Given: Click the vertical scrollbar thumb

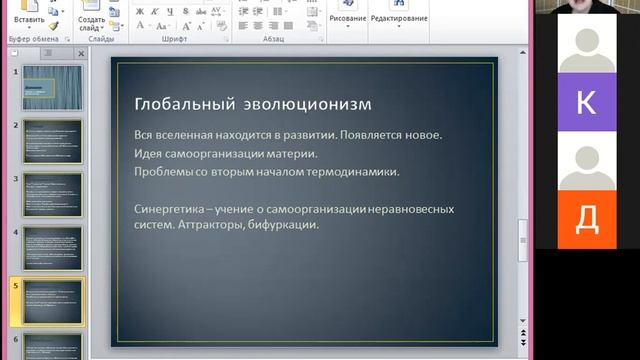Looking at the screenshot, I should point(522,240).
